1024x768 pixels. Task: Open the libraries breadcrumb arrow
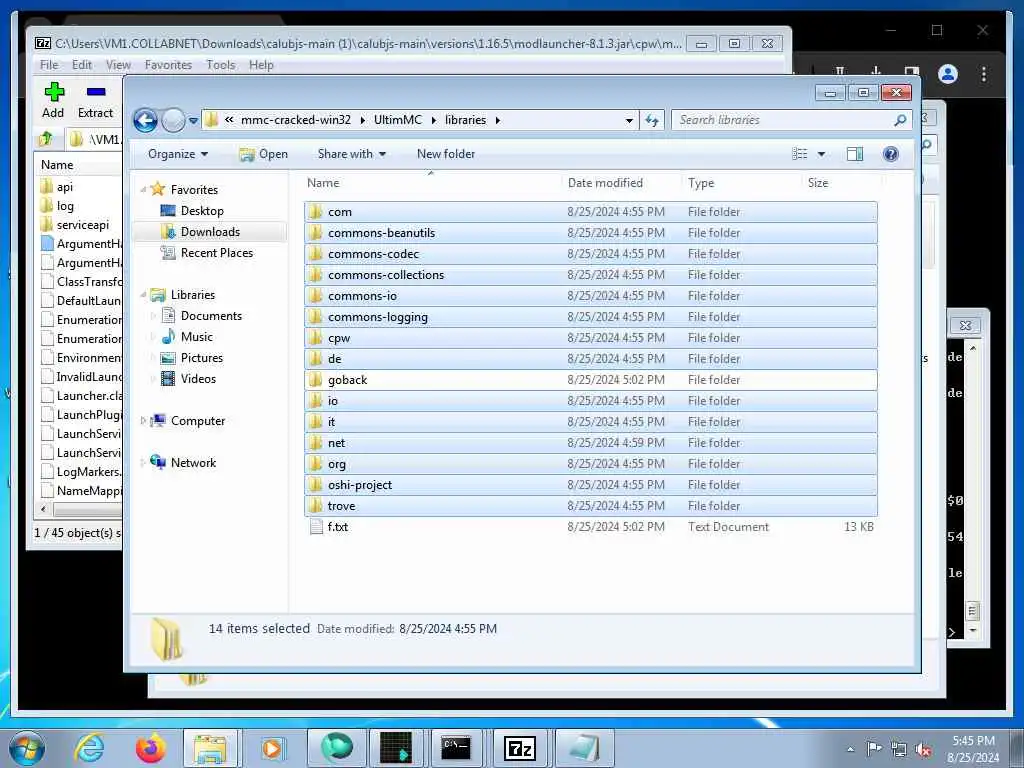[498, 120]
